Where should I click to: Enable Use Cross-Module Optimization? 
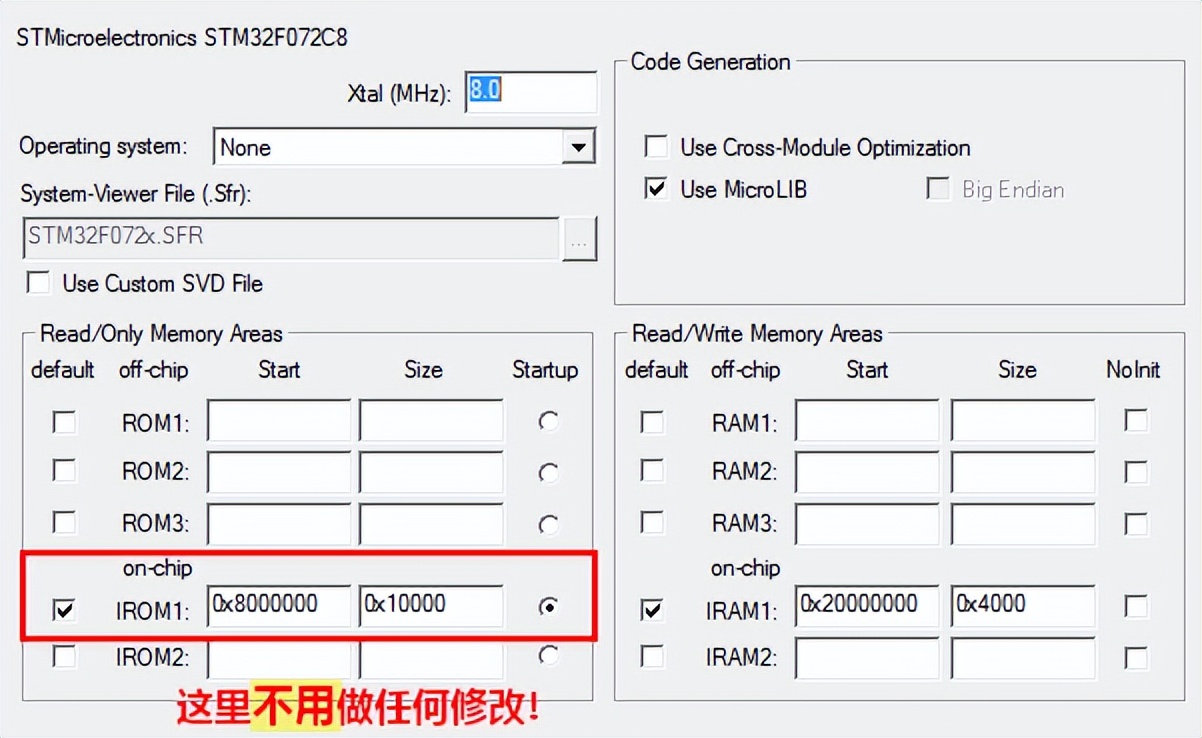[656, 146]
